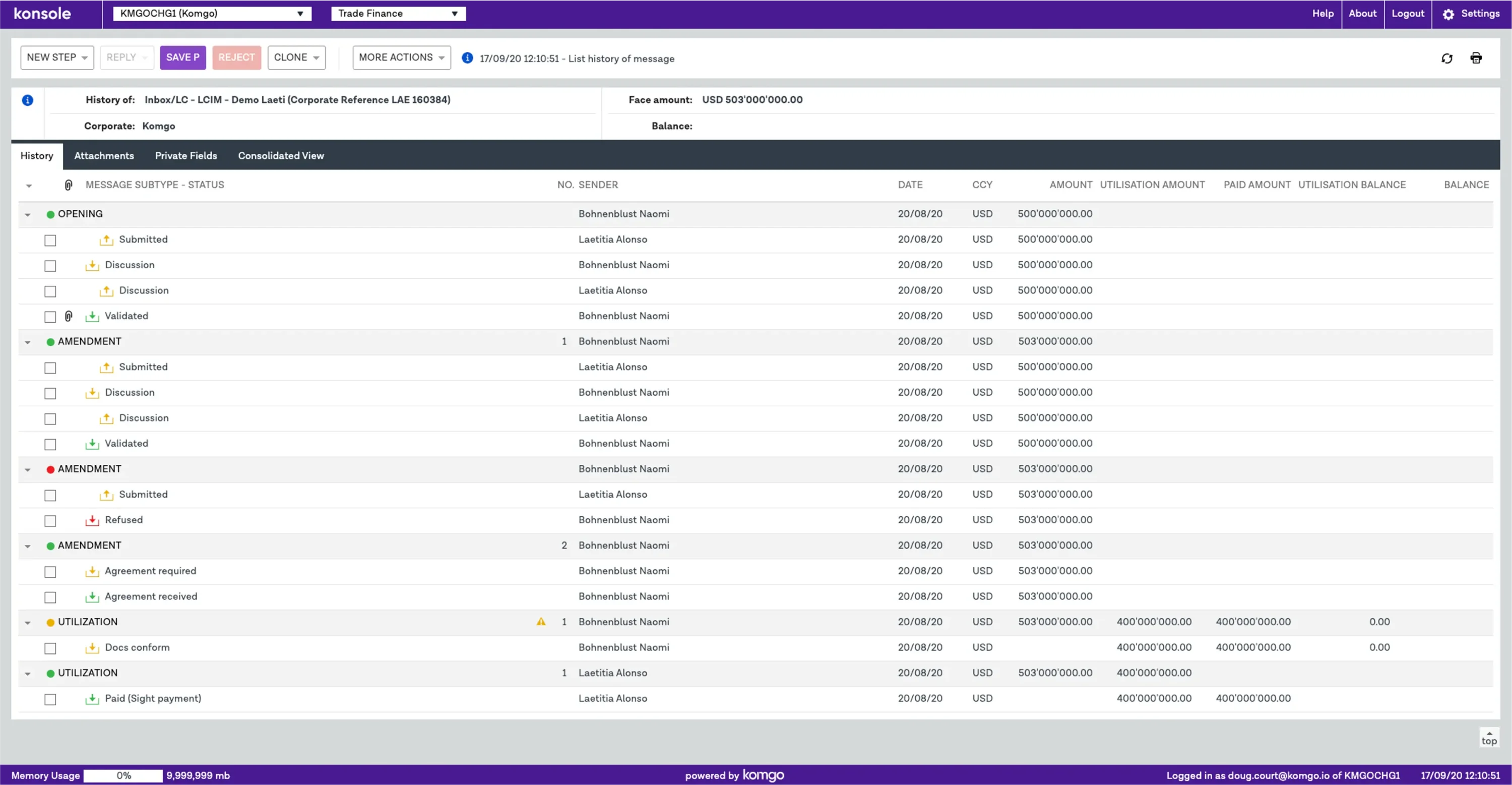Viewport: 1512px width, 785px height.
Task: Open the CLONE button menu
Action: [296, 57]
